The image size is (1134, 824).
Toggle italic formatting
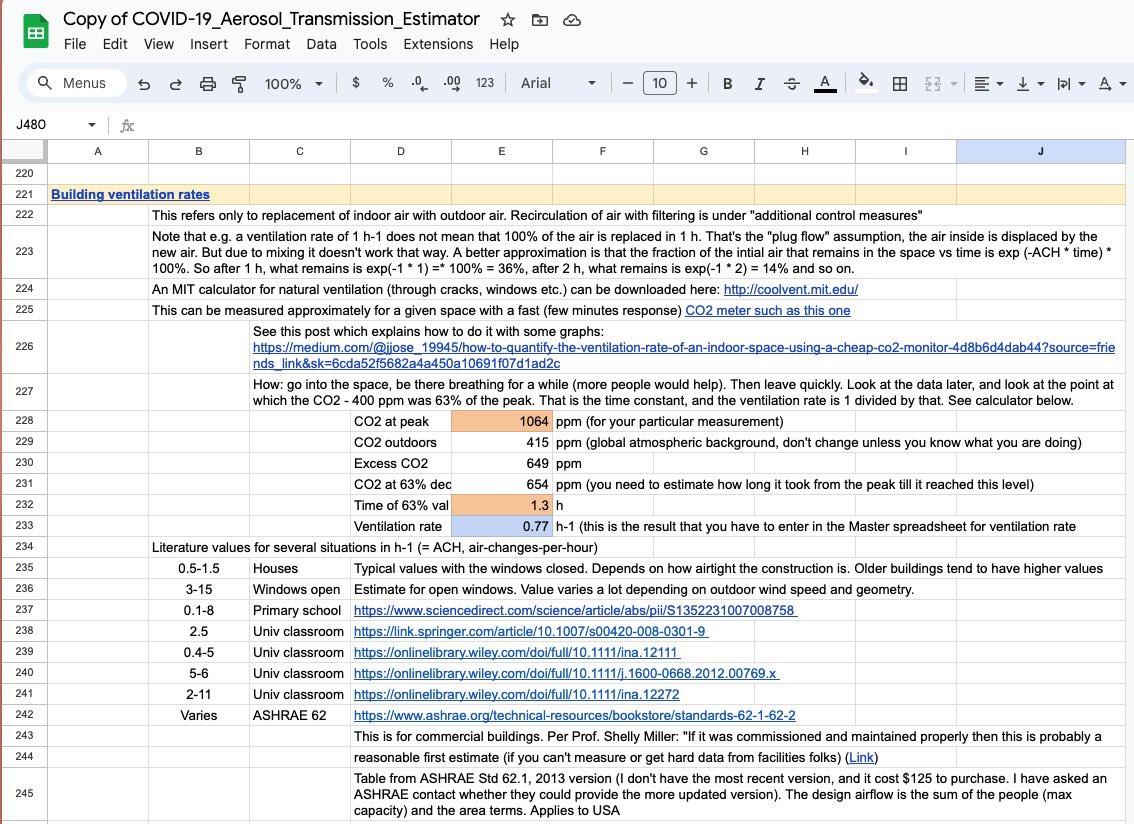tap(759, 84)
